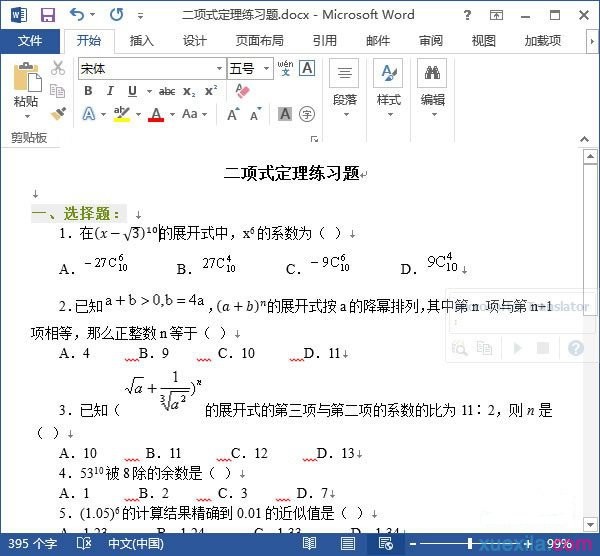
Task: Toggle Subscript formatting
Action: coord(189,92)
